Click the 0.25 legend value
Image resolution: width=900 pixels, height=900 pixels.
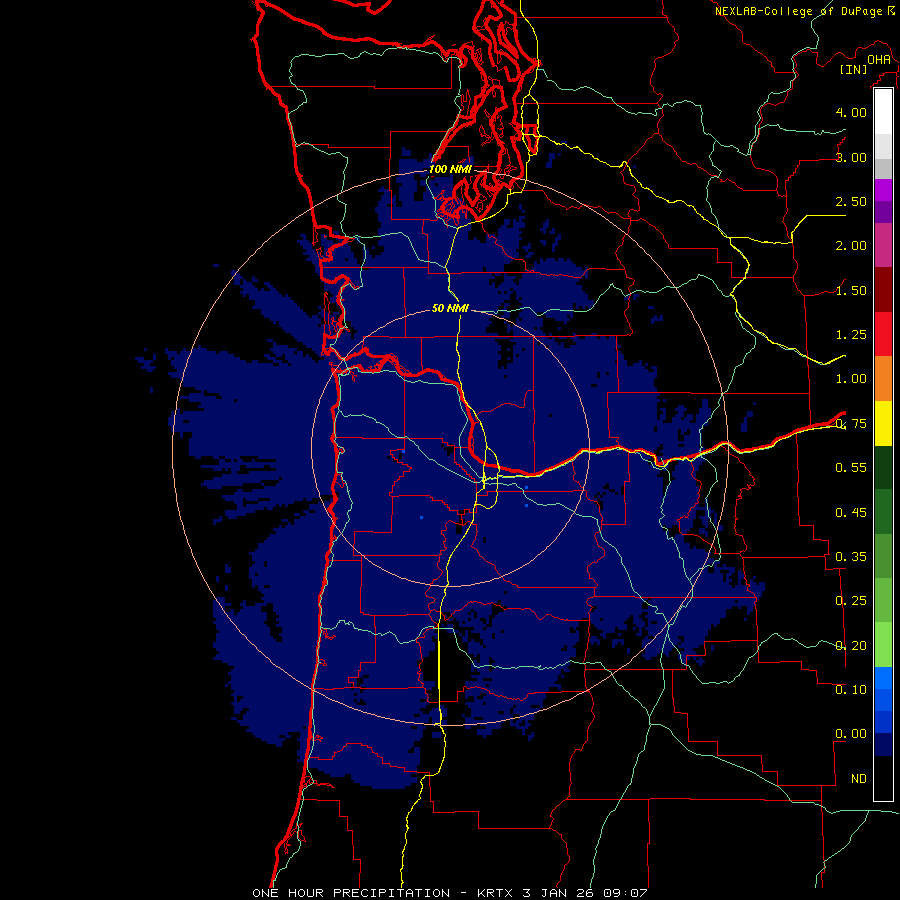tap(851, 601)
